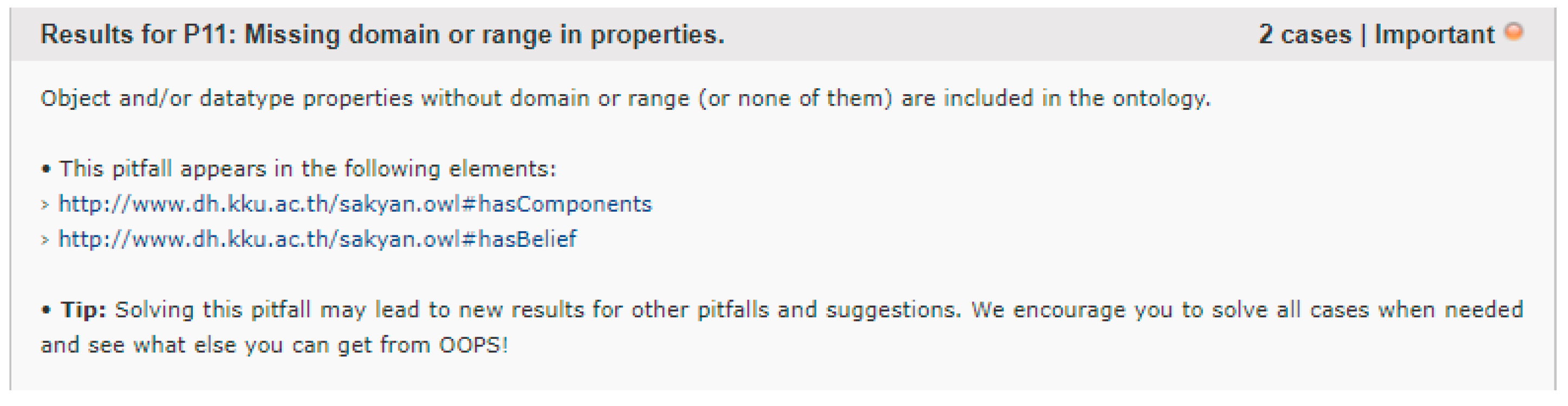Screen dimensions: 1568x406
Task: Click '(or none of them)' parenthetical text
Action: [x=795, y=99]
